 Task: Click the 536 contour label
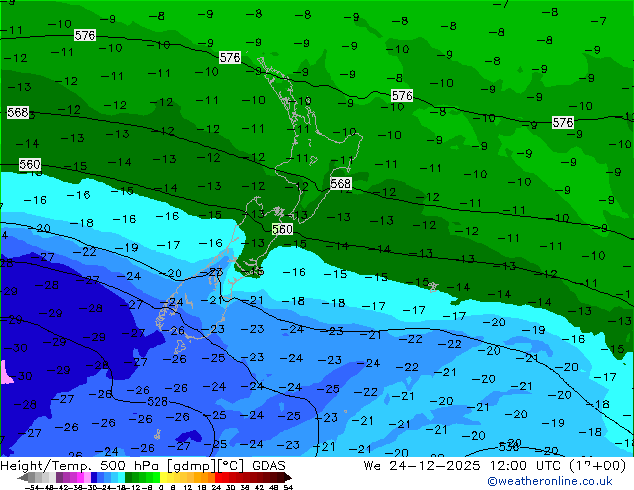508,447
